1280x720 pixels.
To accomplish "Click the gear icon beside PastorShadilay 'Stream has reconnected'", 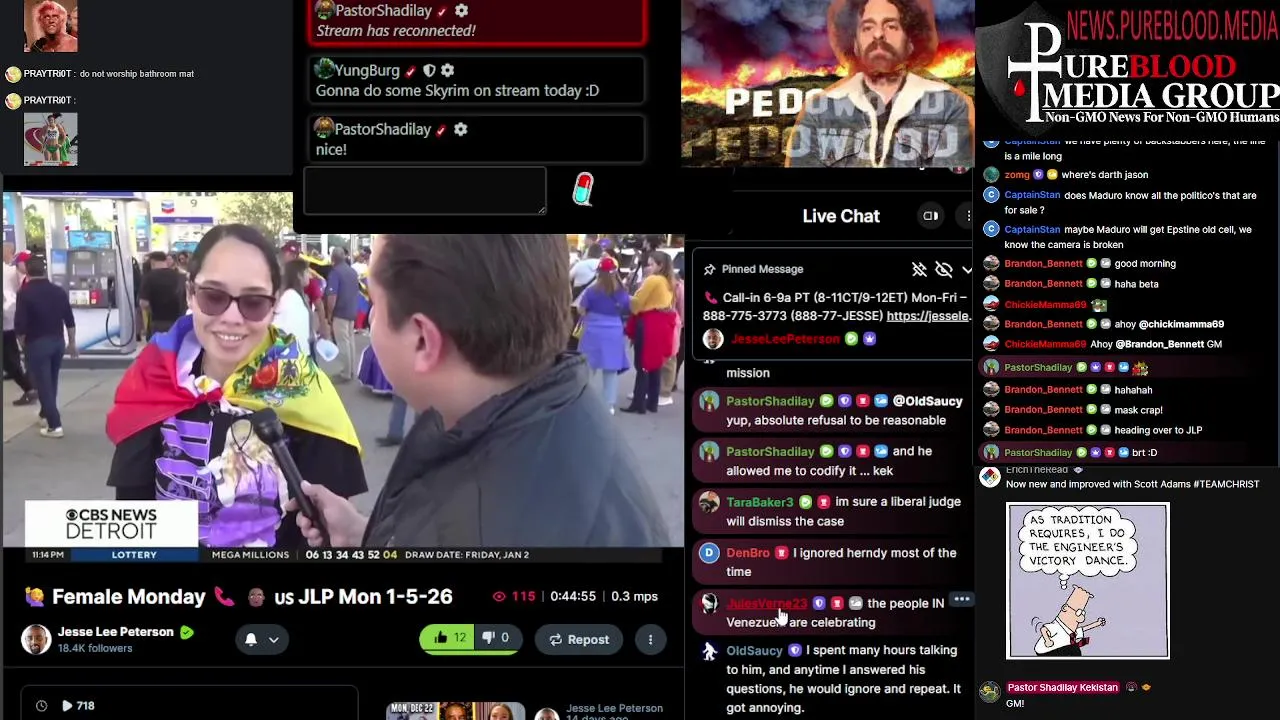I will click(461, 10).
